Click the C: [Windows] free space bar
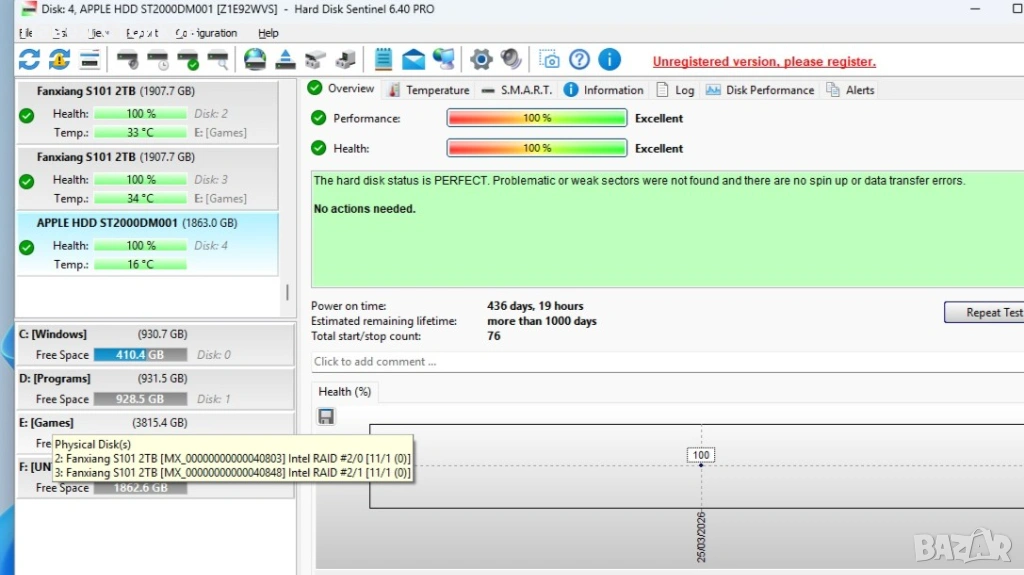1024x575 pixels. pyautogui.click(x=139, y=355)
